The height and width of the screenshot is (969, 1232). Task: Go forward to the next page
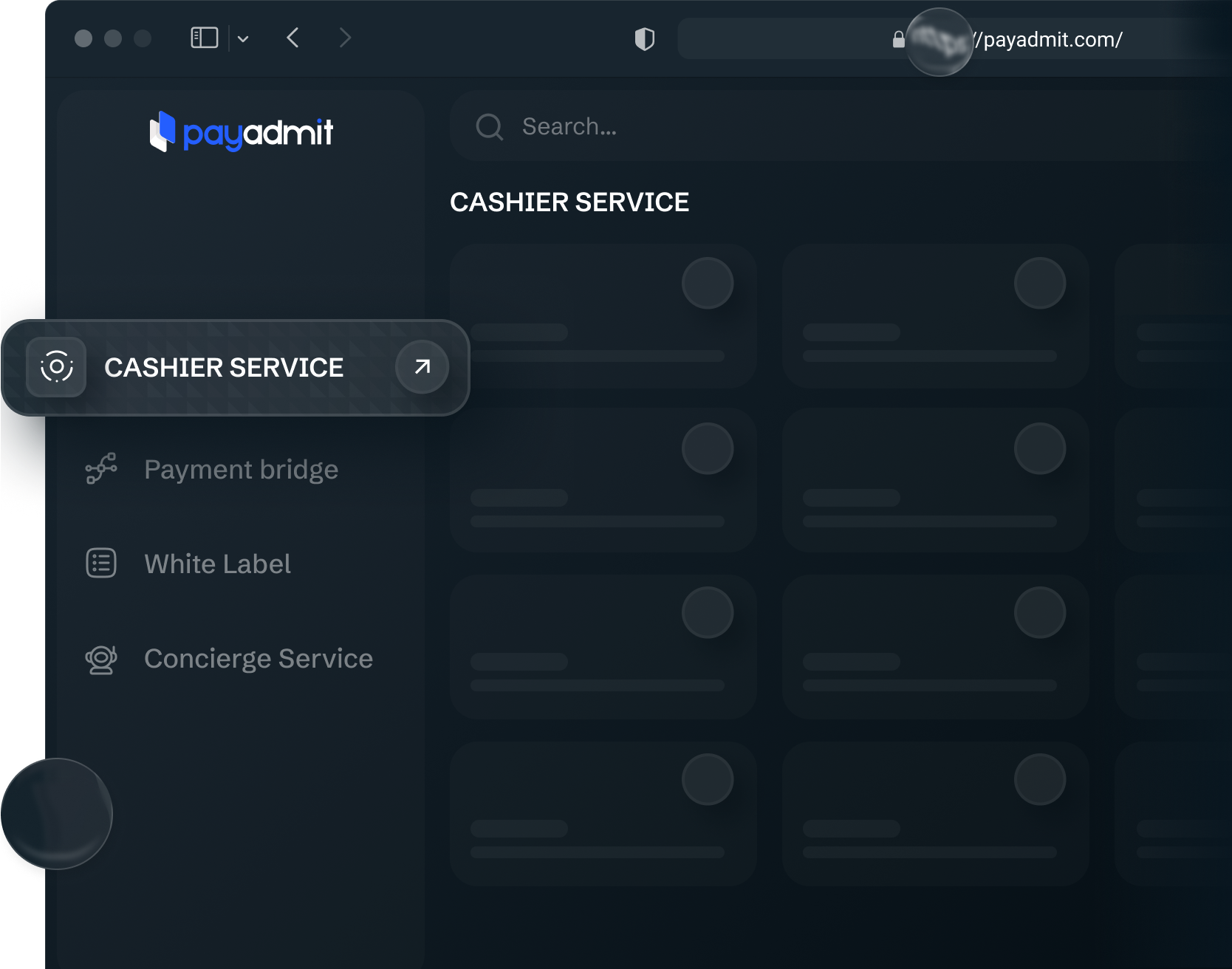(x=345, y=38)
